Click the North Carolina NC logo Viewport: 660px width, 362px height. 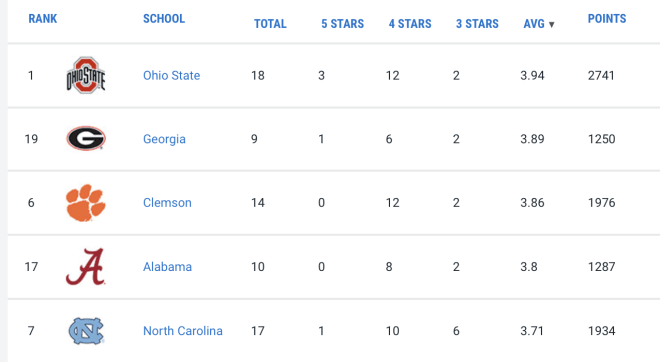pyautogui.click(x=86, y=331)
